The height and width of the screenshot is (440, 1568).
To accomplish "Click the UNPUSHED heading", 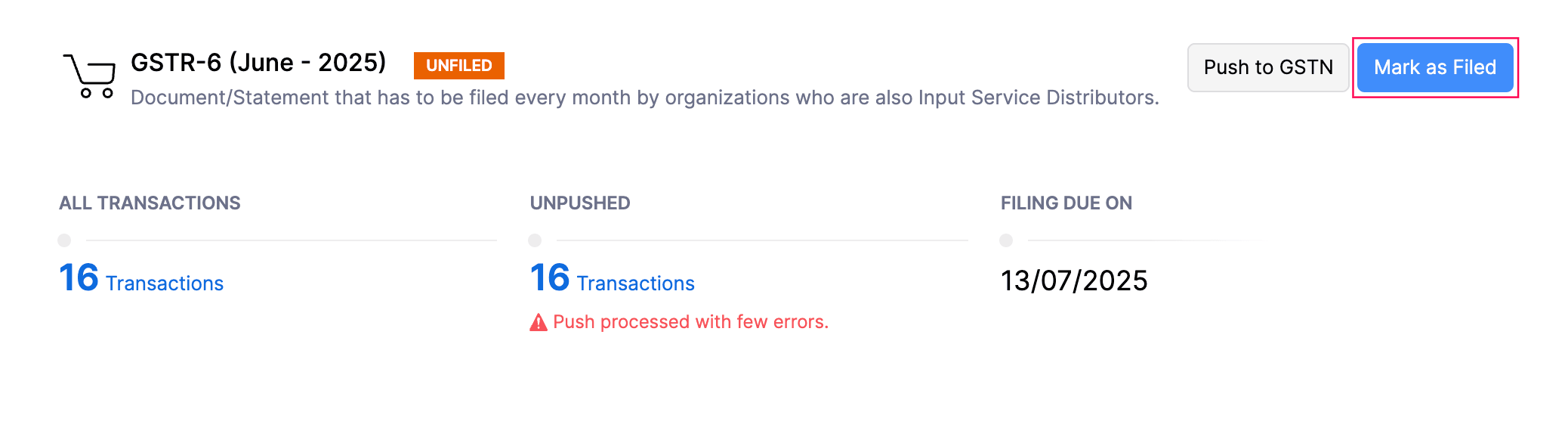I will [580, 203].
